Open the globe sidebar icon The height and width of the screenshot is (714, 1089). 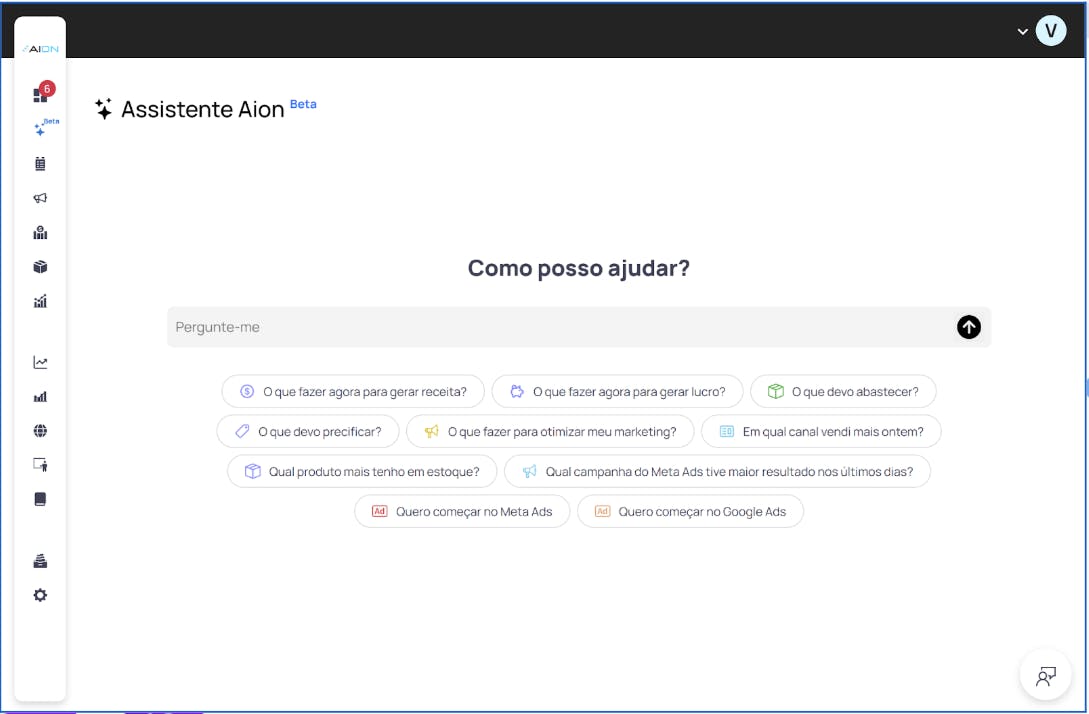point(40,431)
